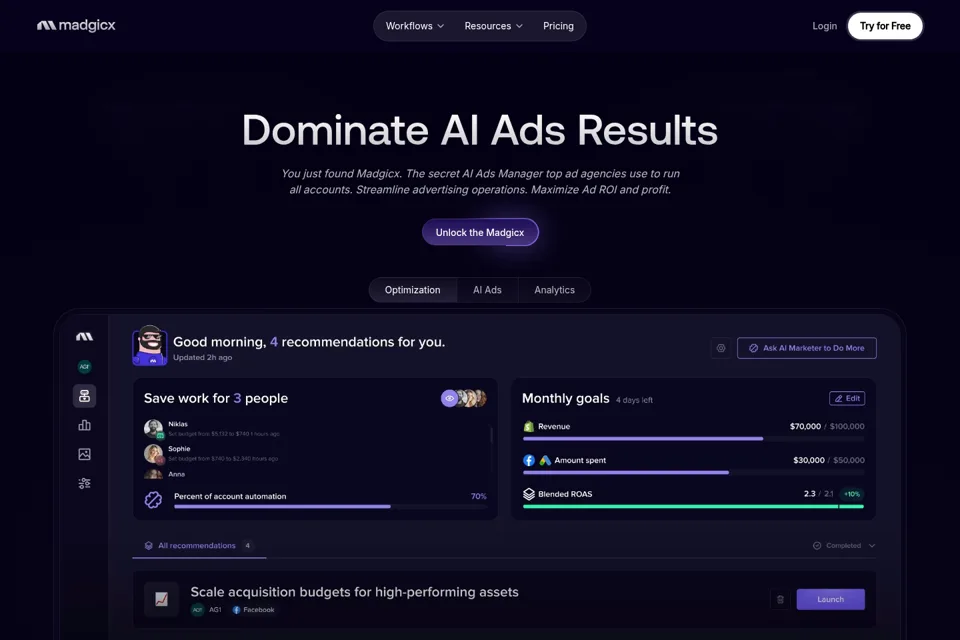This screenshot has height=640, width=960.
Task: Click the Updated 2h ago text
Action: [x=203, y=357]
